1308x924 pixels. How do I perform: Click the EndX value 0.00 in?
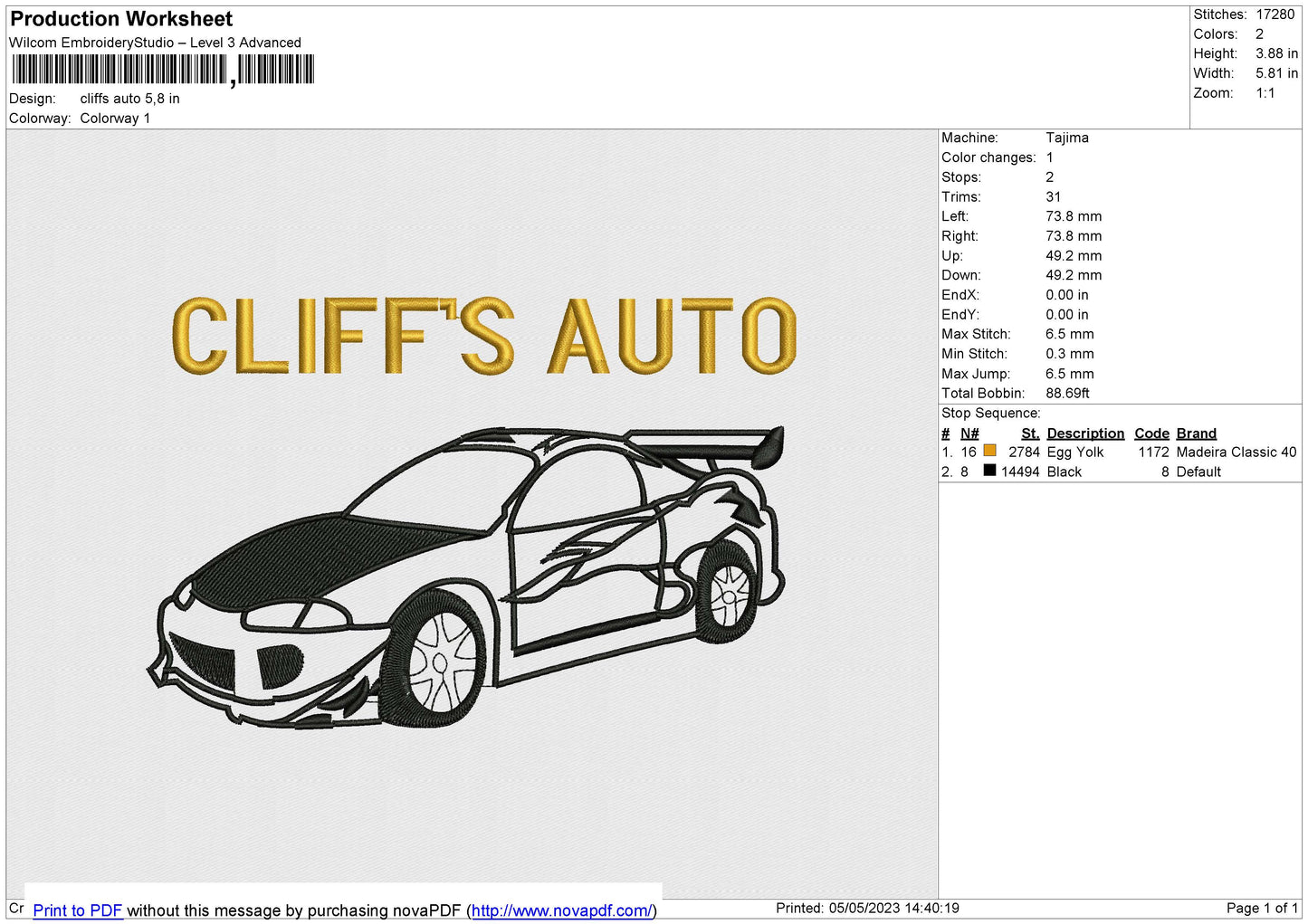(1067, 295)
